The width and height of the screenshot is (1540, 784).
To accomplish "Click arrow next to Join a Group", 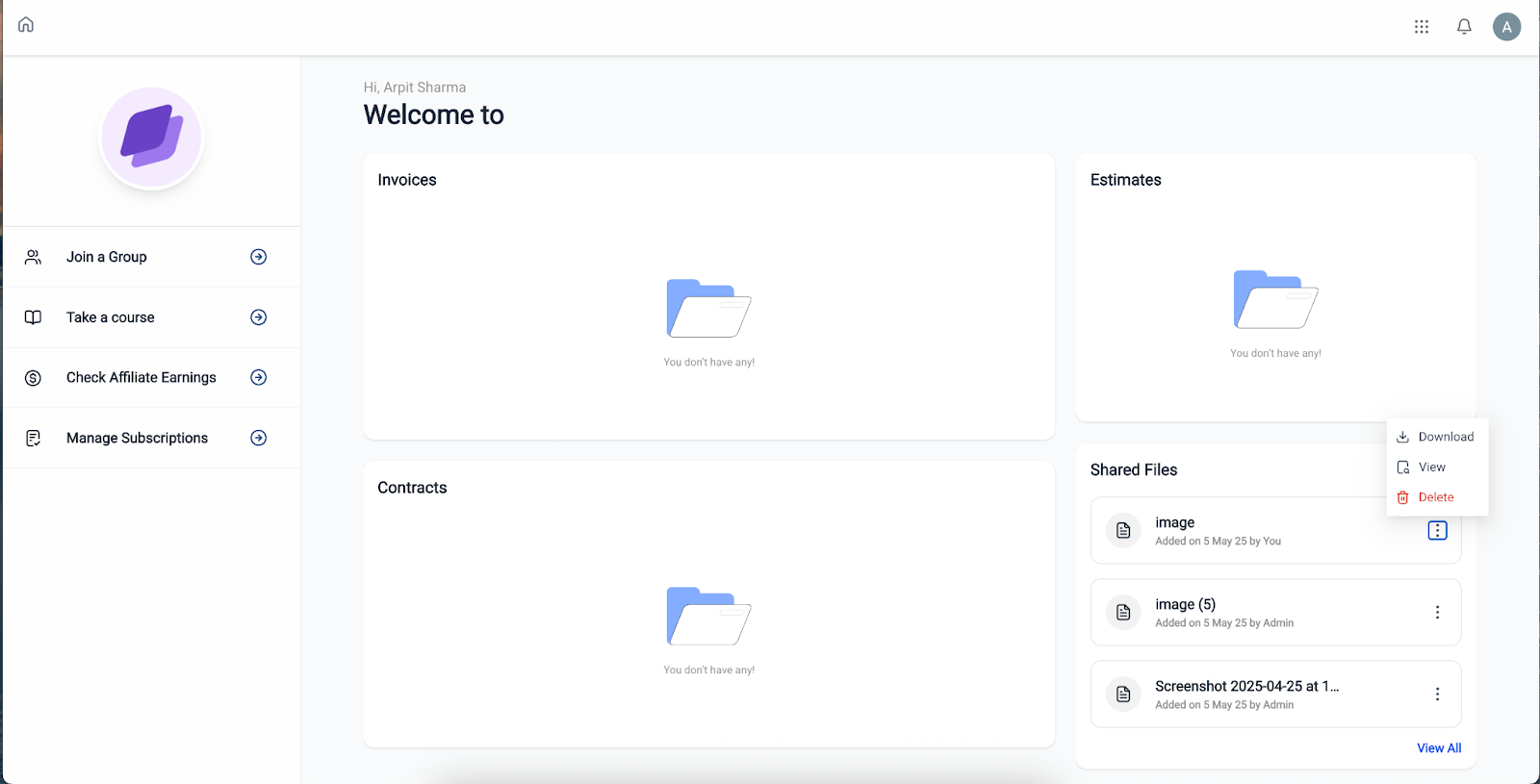I will point(259,257).
